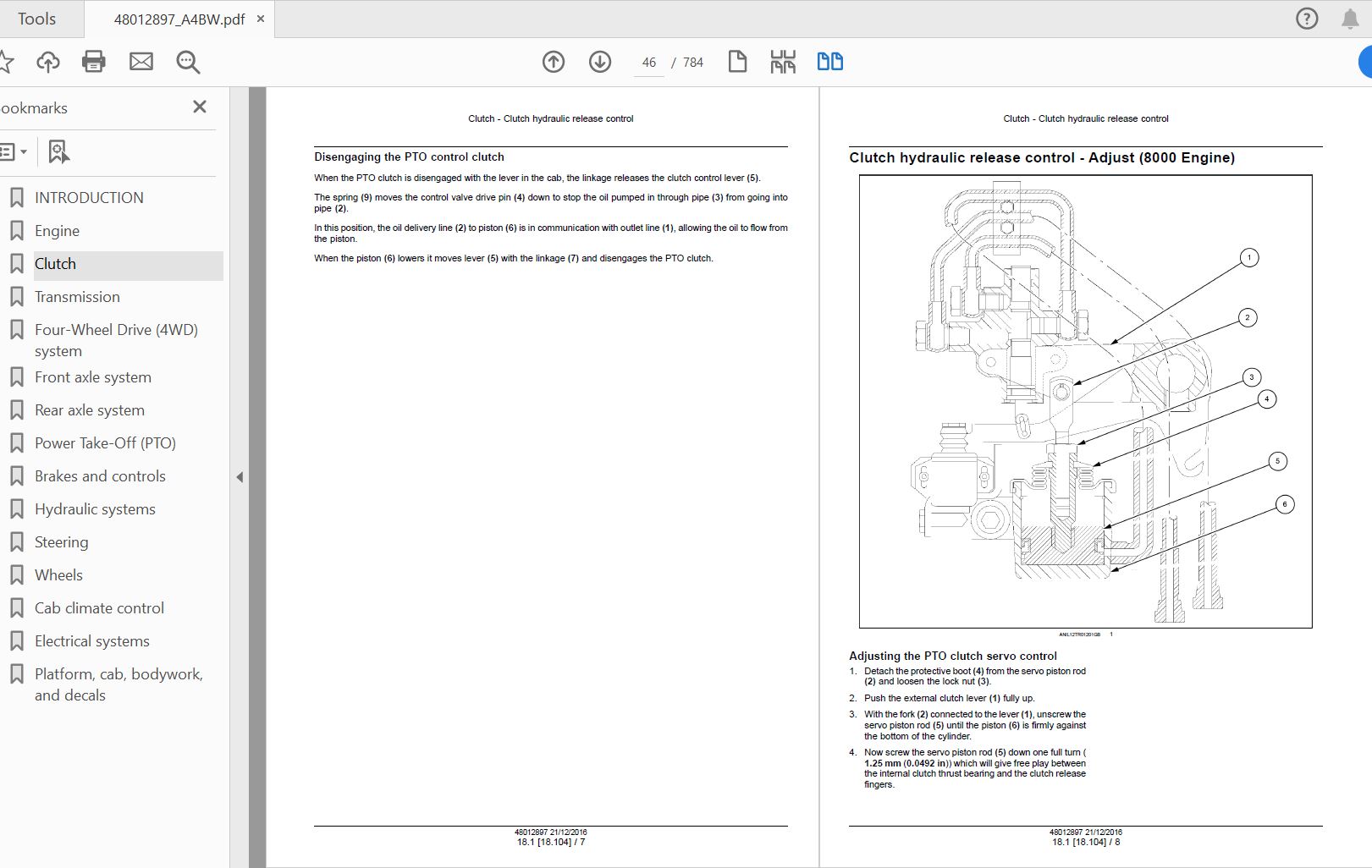Click the bookmark icon beside Cab climate control
The height and width of the screenshot is (868, 1372).
(16, 608)
